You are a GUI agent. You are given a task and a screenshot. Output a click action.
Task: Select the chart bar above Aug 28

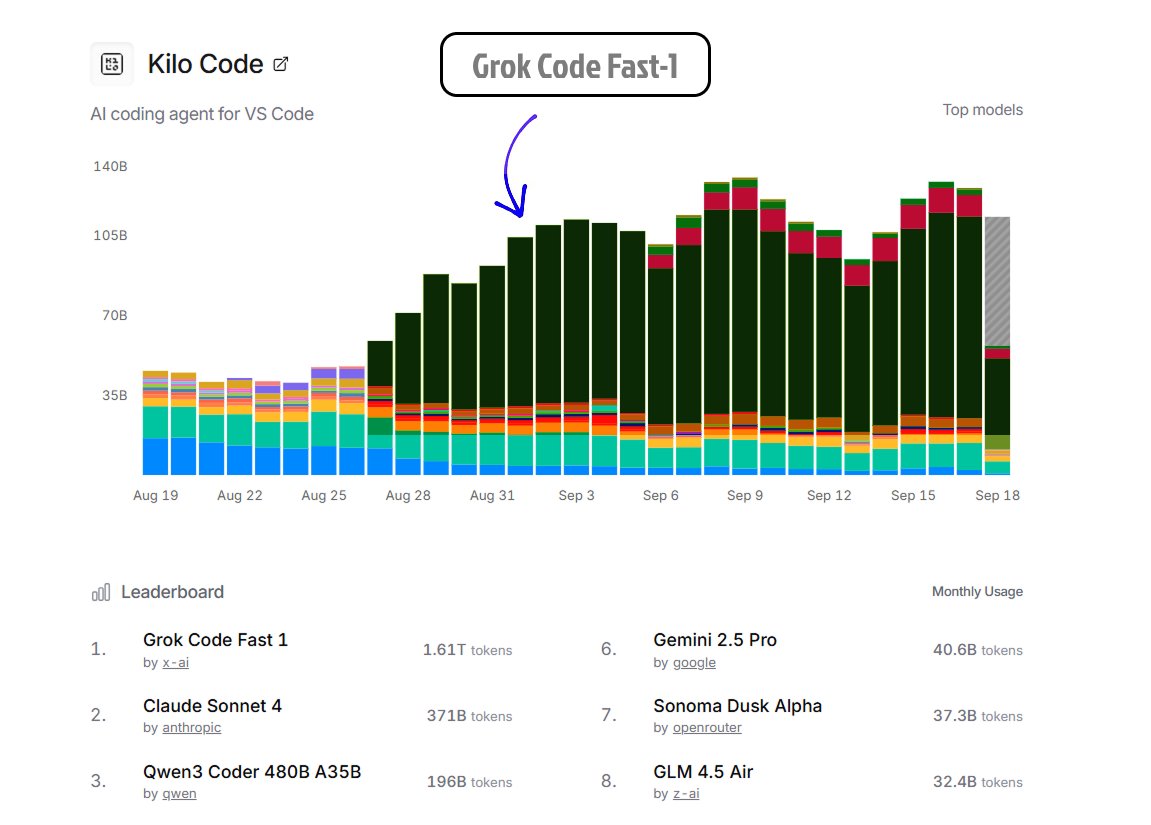408,394
